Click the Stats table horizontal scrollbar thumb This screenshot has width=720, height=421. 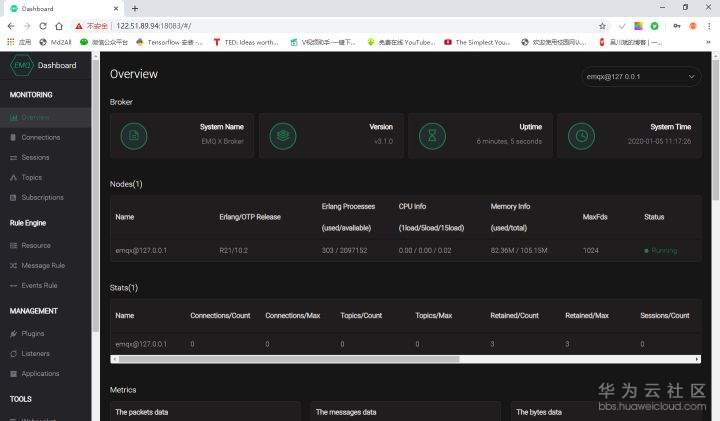[289, 359]
